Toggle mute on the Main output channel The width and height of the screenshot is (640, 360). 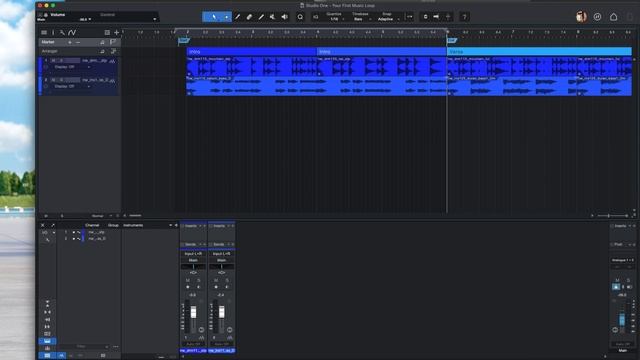[617, 280]
